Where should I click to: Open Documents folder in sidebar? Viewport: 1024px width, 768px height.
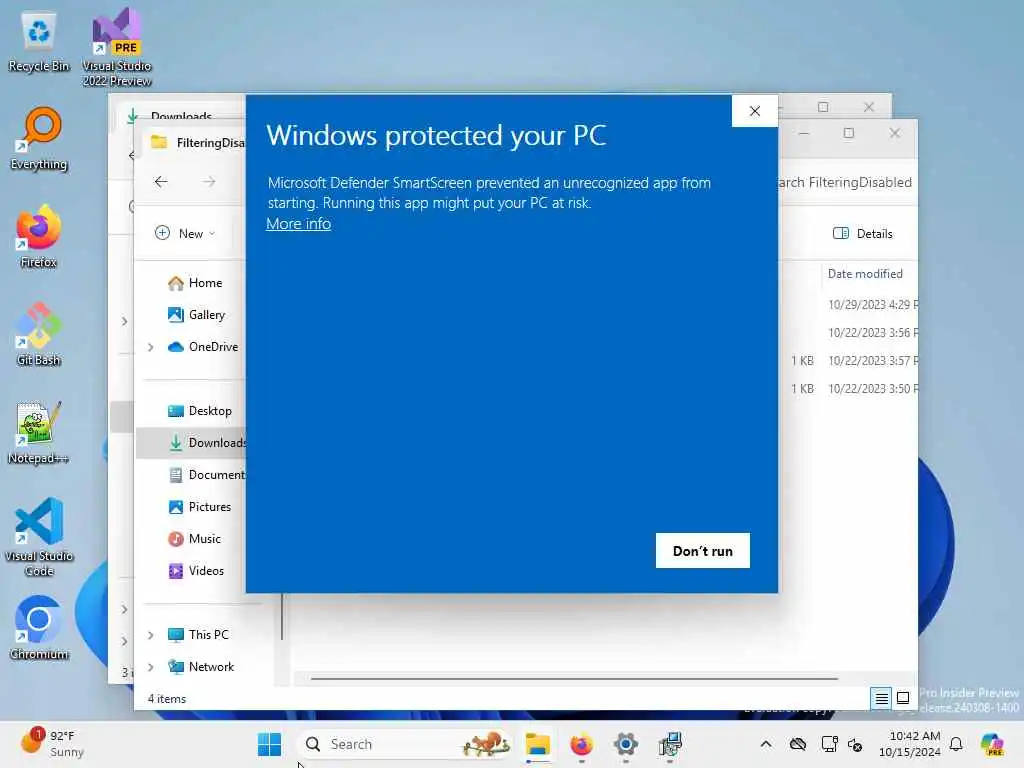click(206, 475)
